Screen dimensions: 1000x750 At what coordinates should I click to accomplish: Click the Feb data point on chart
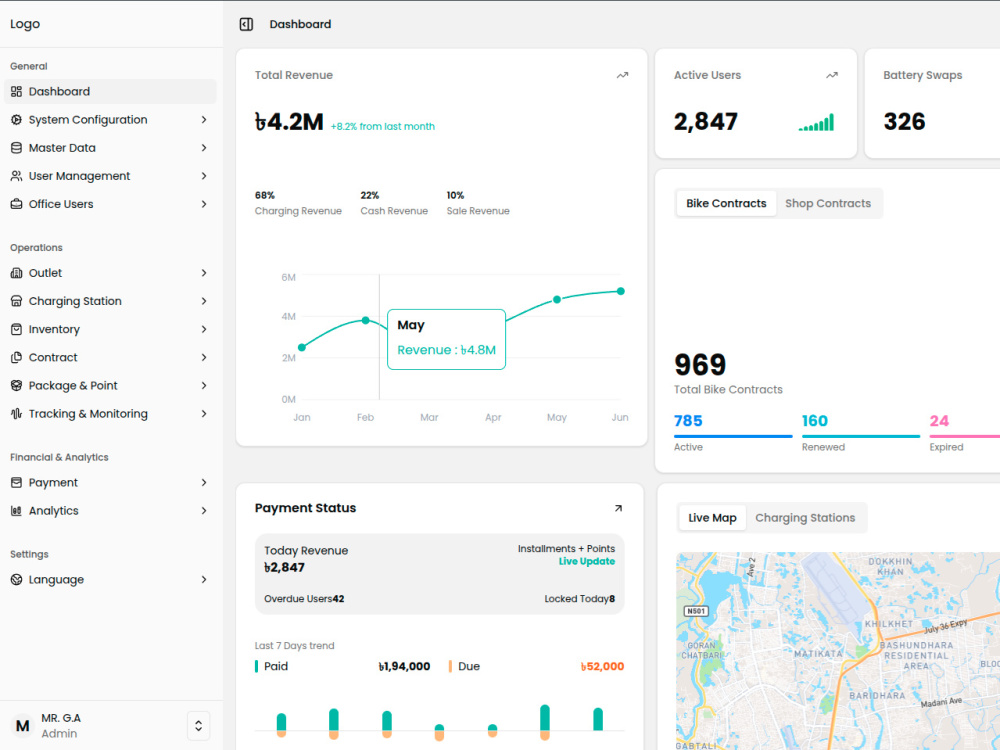point(365,320)
